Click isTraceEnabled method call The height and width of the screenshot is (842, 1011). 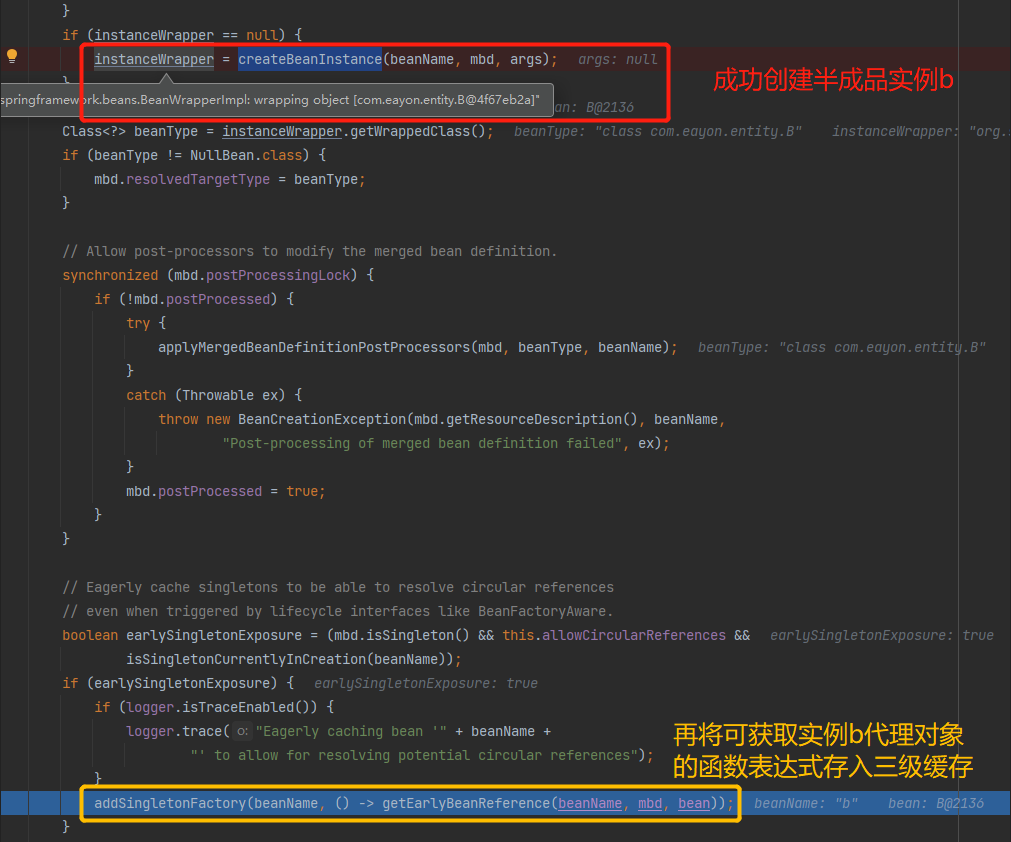click(238, 707)
